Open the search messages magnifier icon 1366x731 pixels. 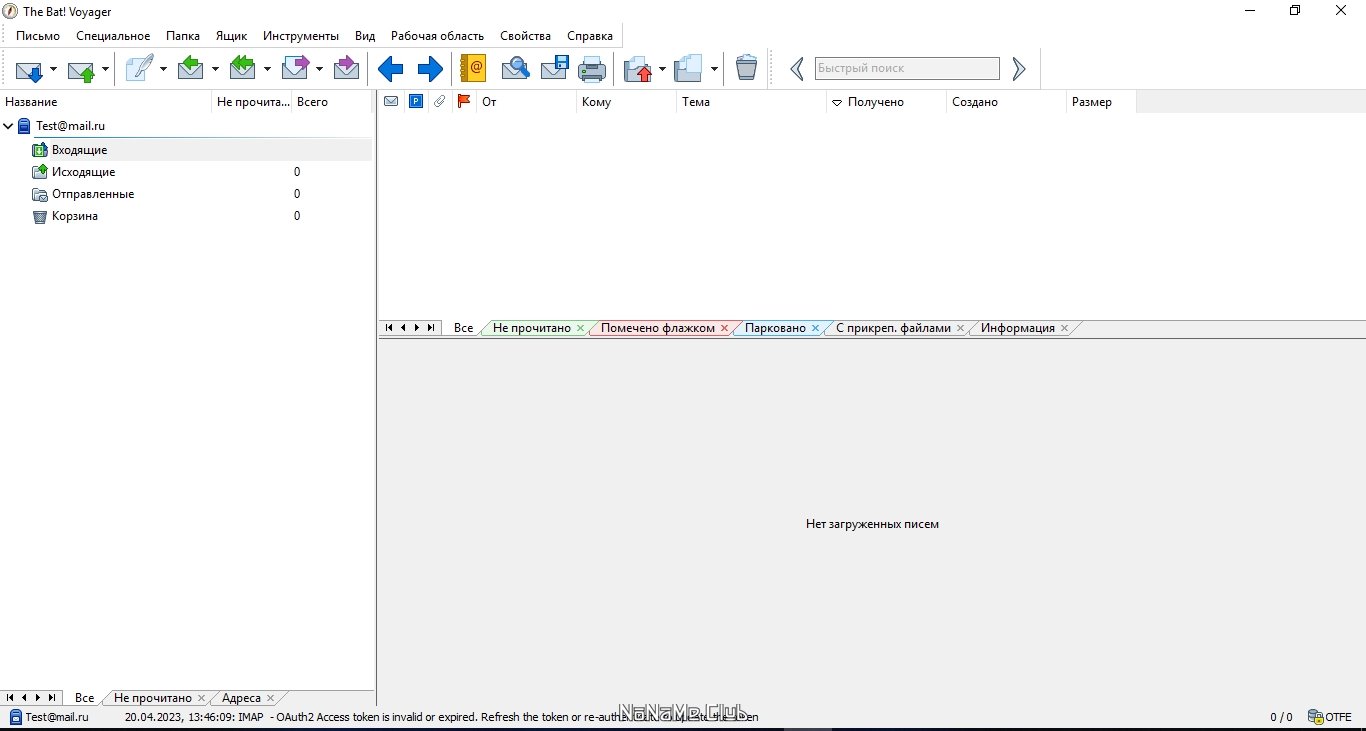pyautogui.click(x=515, y=68)
